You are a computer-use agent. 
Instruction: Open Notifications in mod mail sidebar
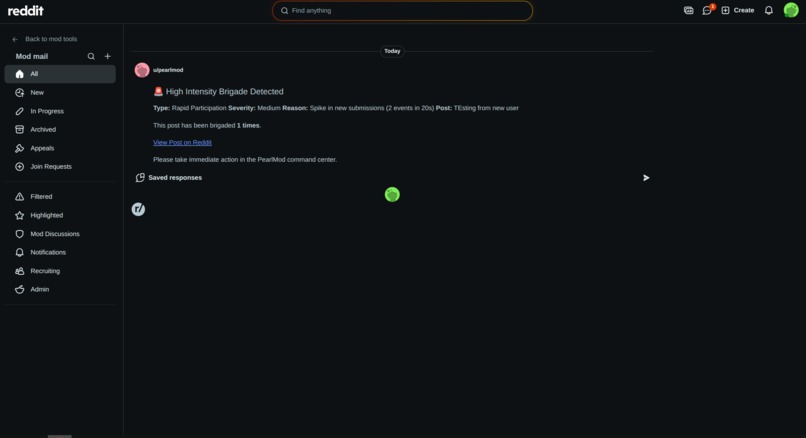[60, 252]
